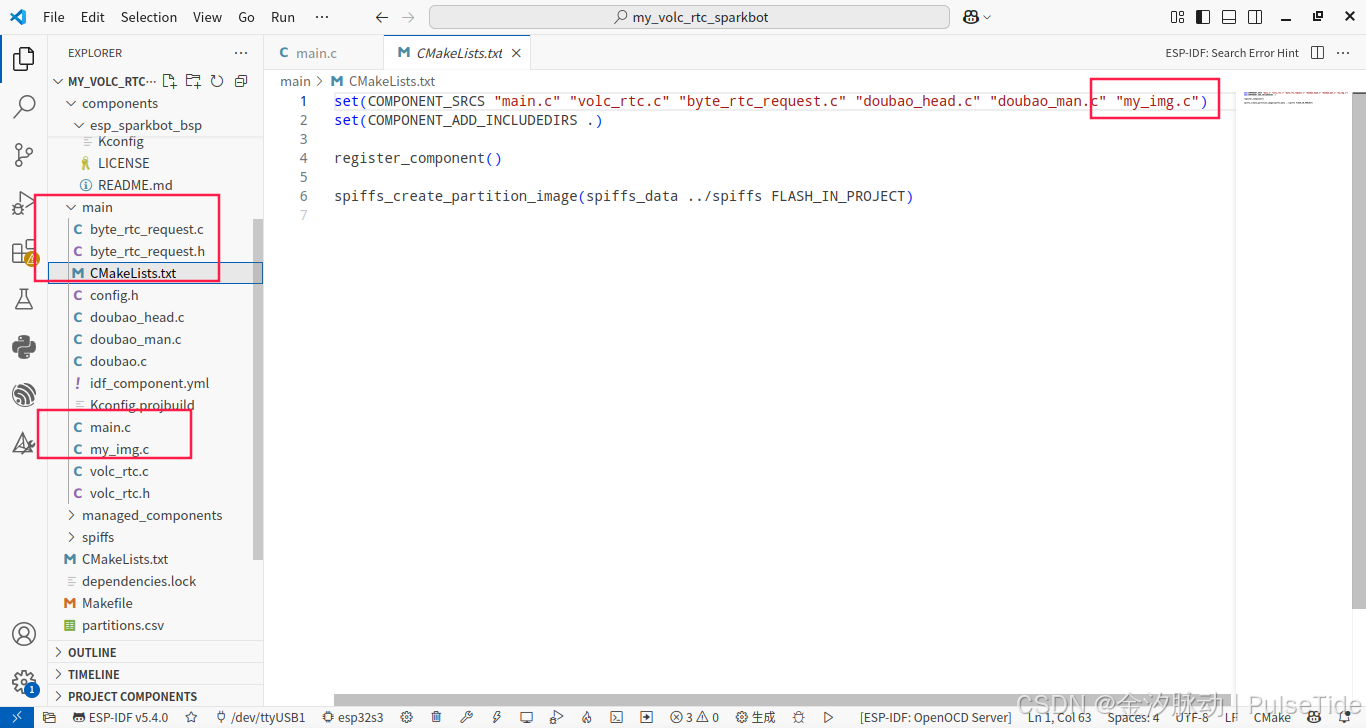Open the ESP-IDF terminal icon
Viewport: 1366px width, 728px height.
click(617, 717)
